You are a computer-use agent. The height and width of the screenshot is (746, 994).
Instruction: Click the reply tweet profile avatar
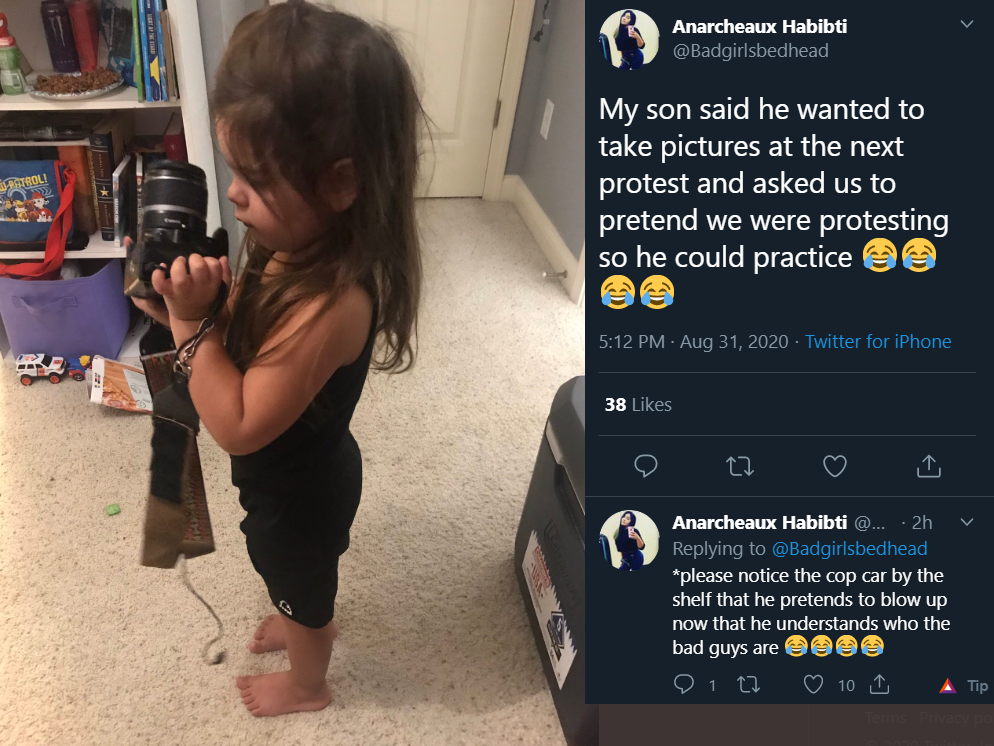coord(629,541)
